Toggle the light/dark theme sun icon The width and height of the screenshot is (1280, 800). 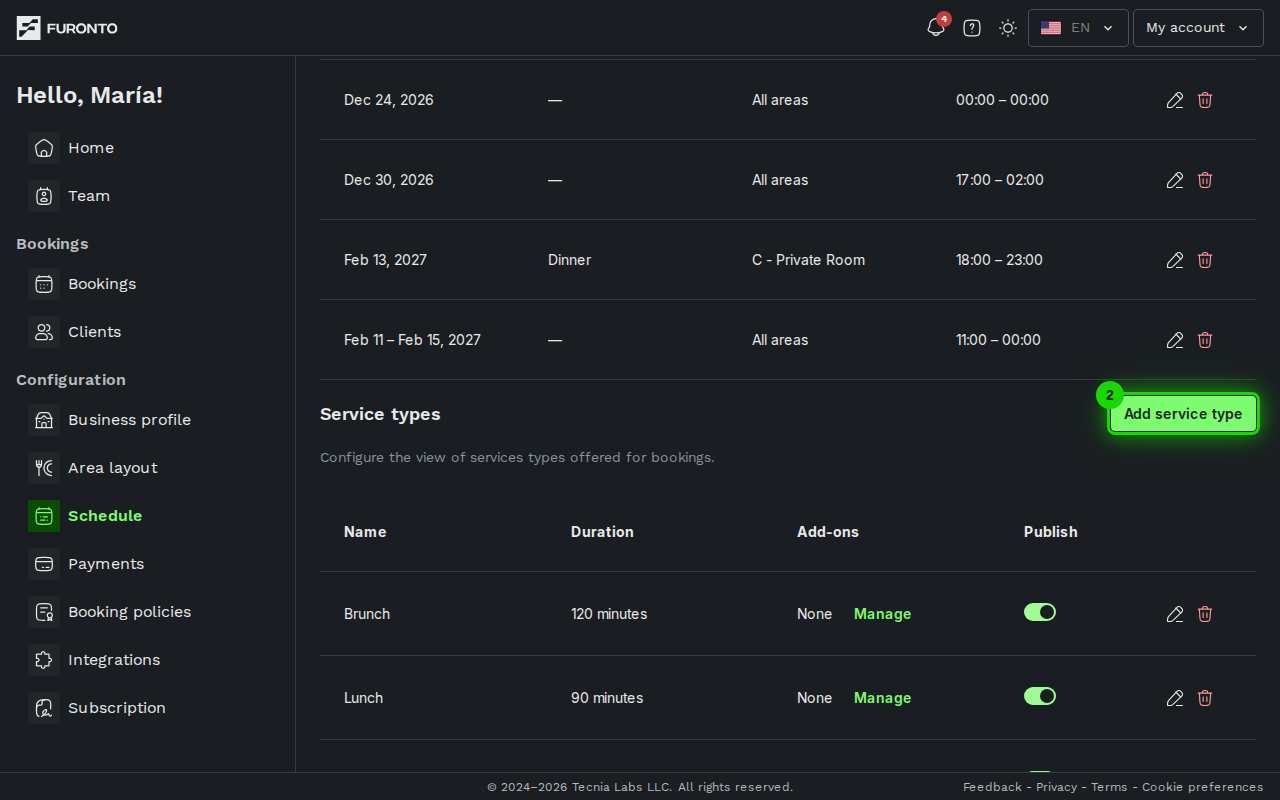1008,28
